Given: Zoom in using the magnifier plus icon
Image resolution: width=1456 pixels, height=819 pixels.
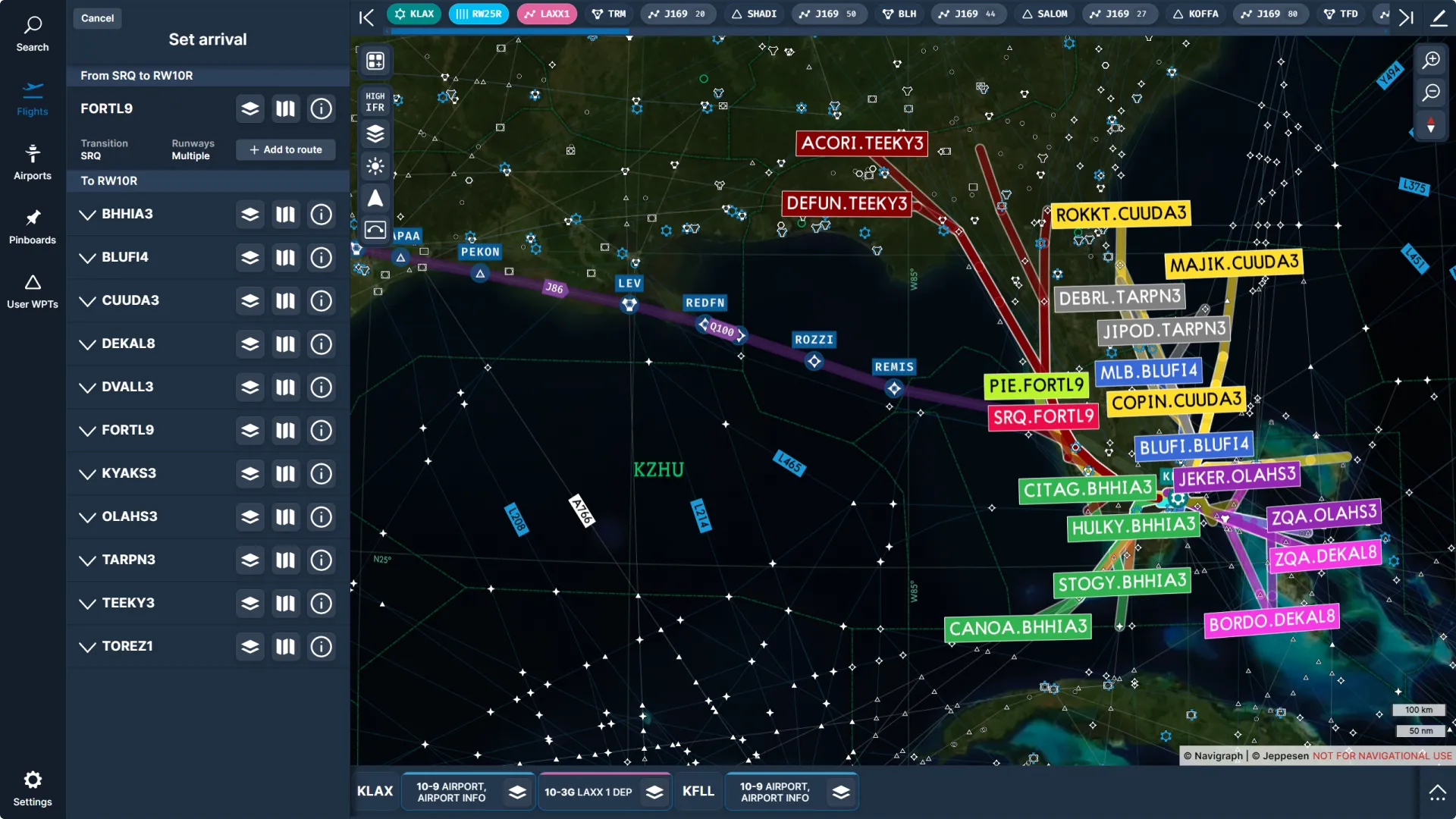Looking at the screenshot, I should (x=1432, y=60).
